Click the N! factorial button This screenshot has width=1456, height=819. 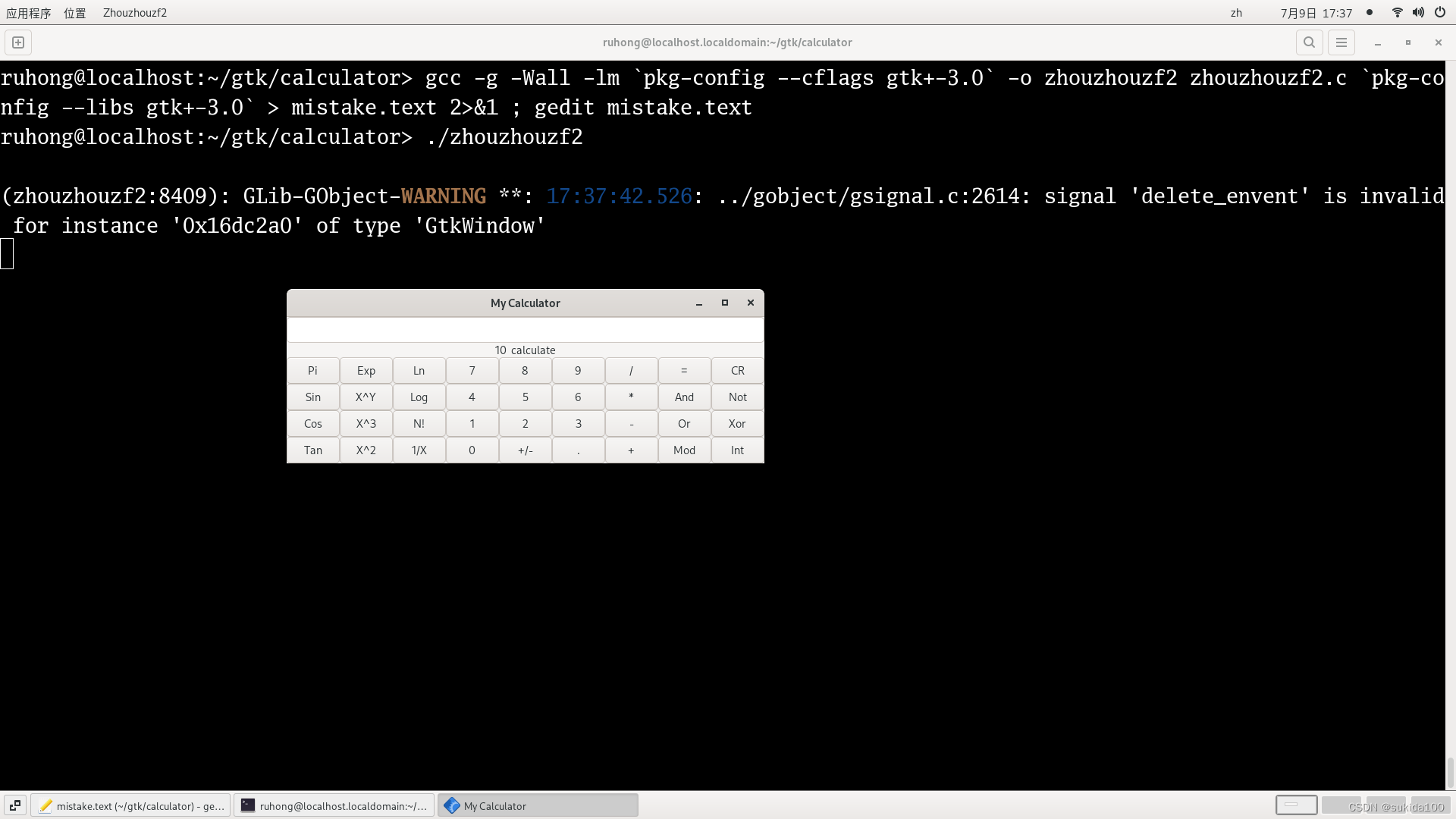coord(419,424)
